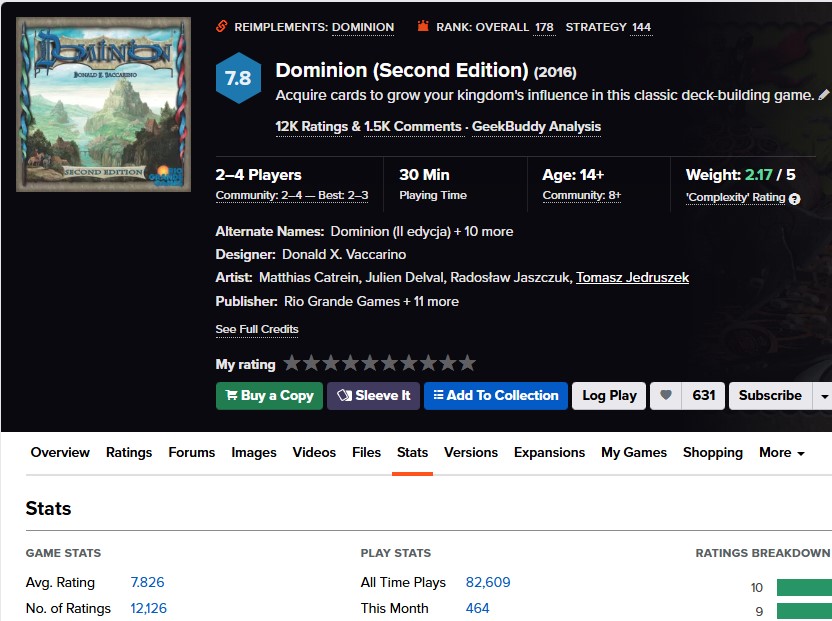
Task: Click the reimplements link icon
Action: tap(222, 26)
